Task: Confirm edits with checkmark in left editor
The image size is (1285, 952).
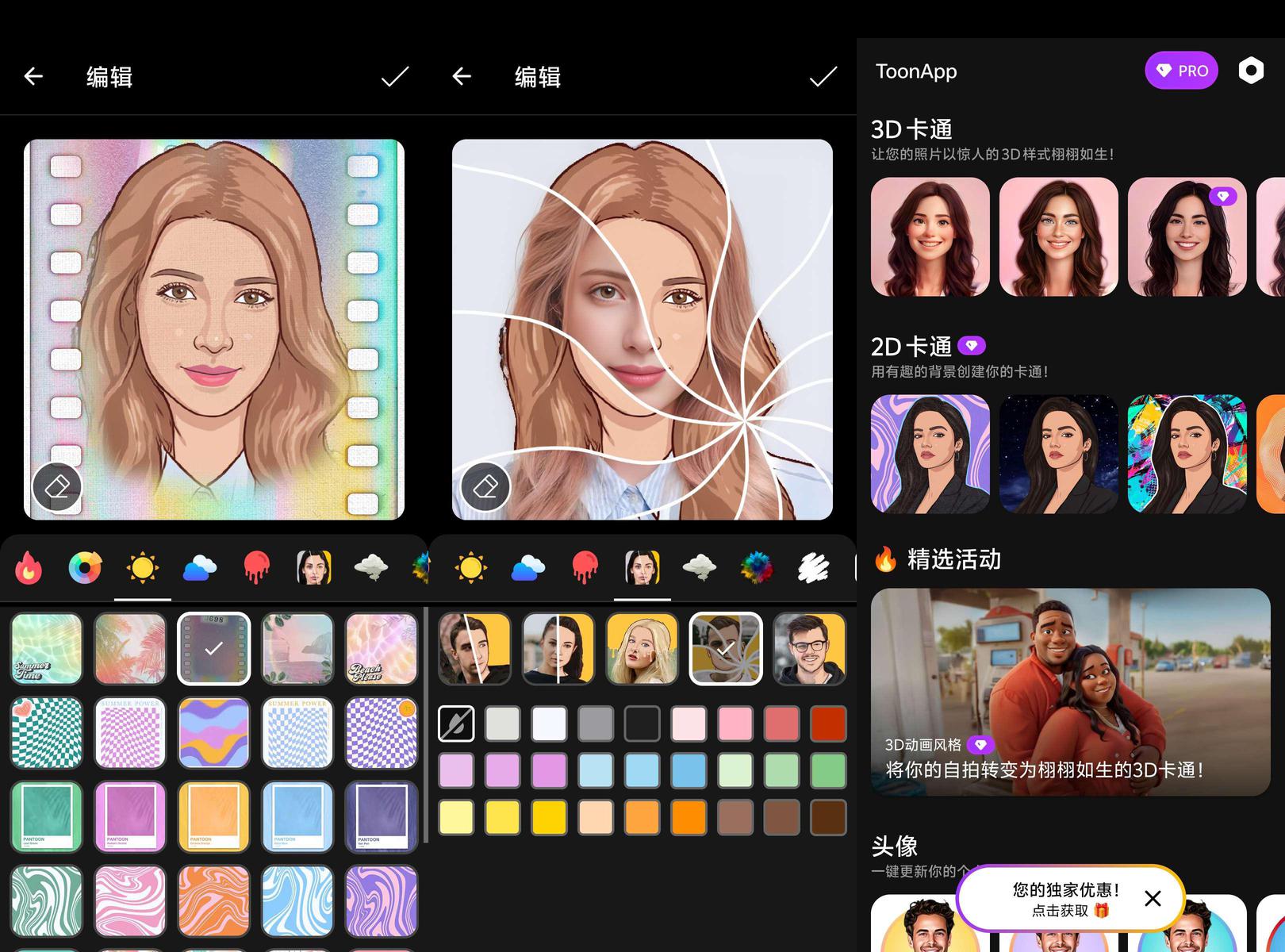Action: point(395,76)
